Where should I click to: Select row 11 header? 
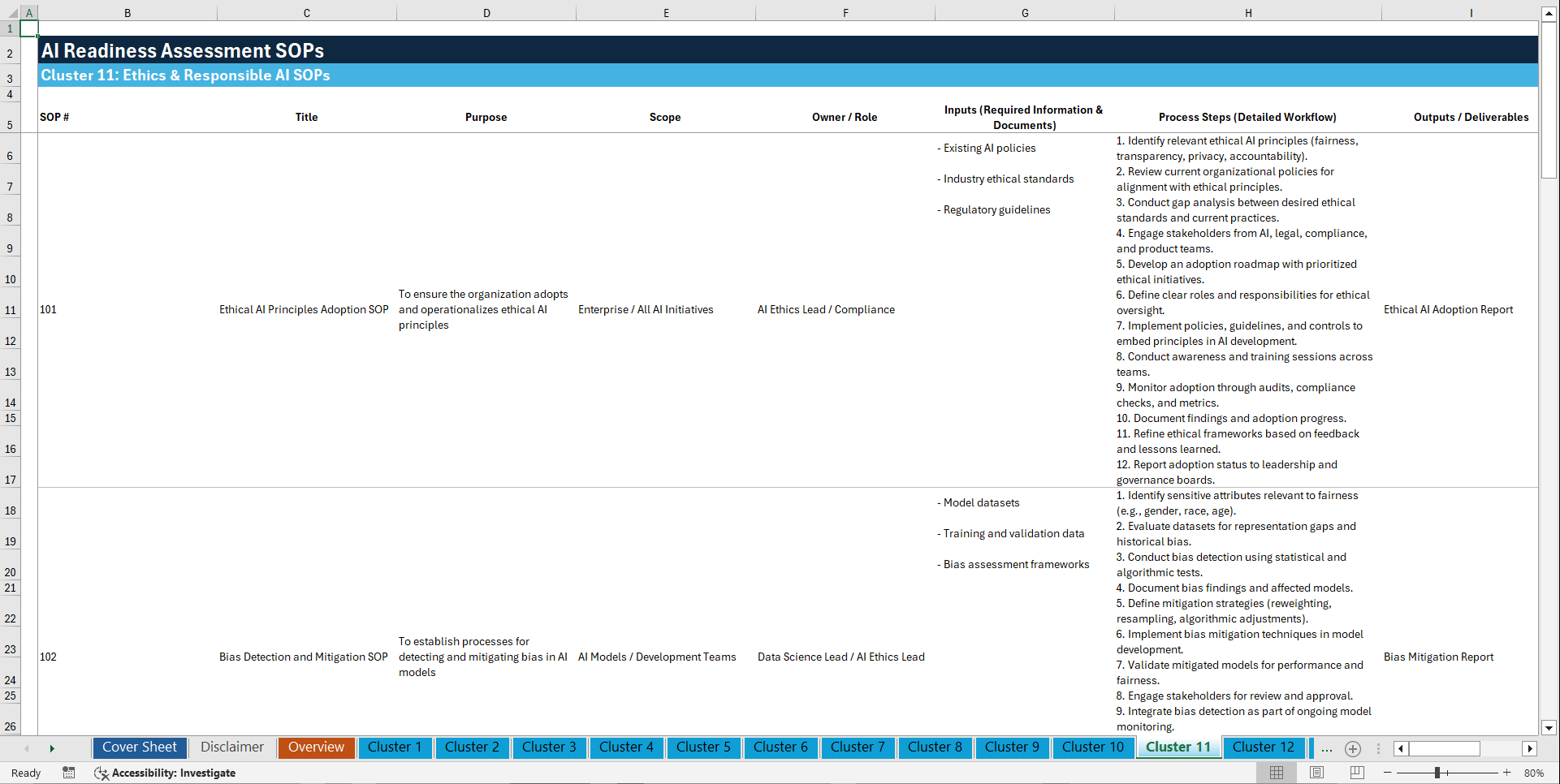(10, 309)
